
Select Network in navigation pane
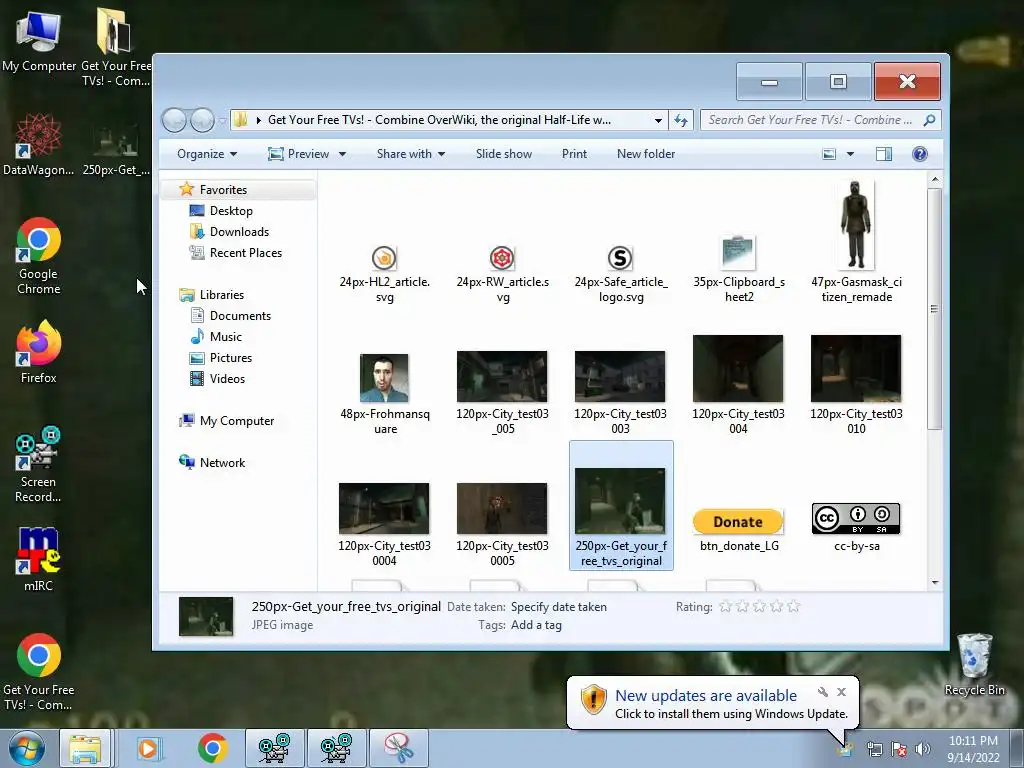click(x=222, y=463)
